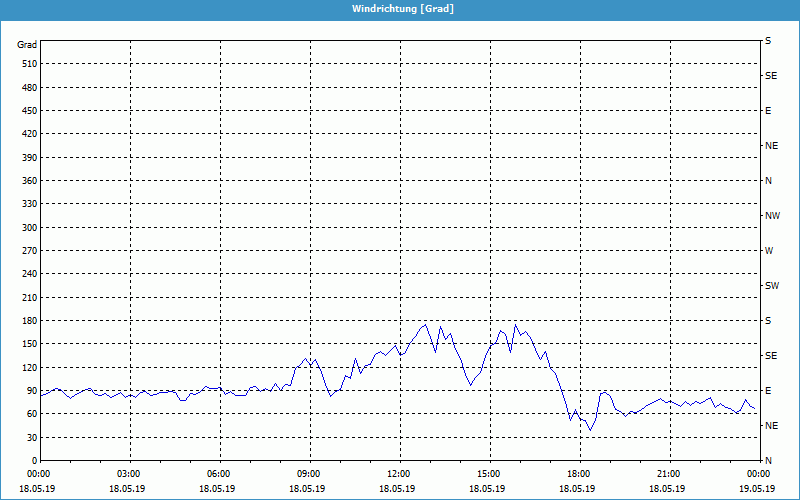Select the 180 y-axis tick label
This screenshot has height=500, width=800.
tap(27, 321)
